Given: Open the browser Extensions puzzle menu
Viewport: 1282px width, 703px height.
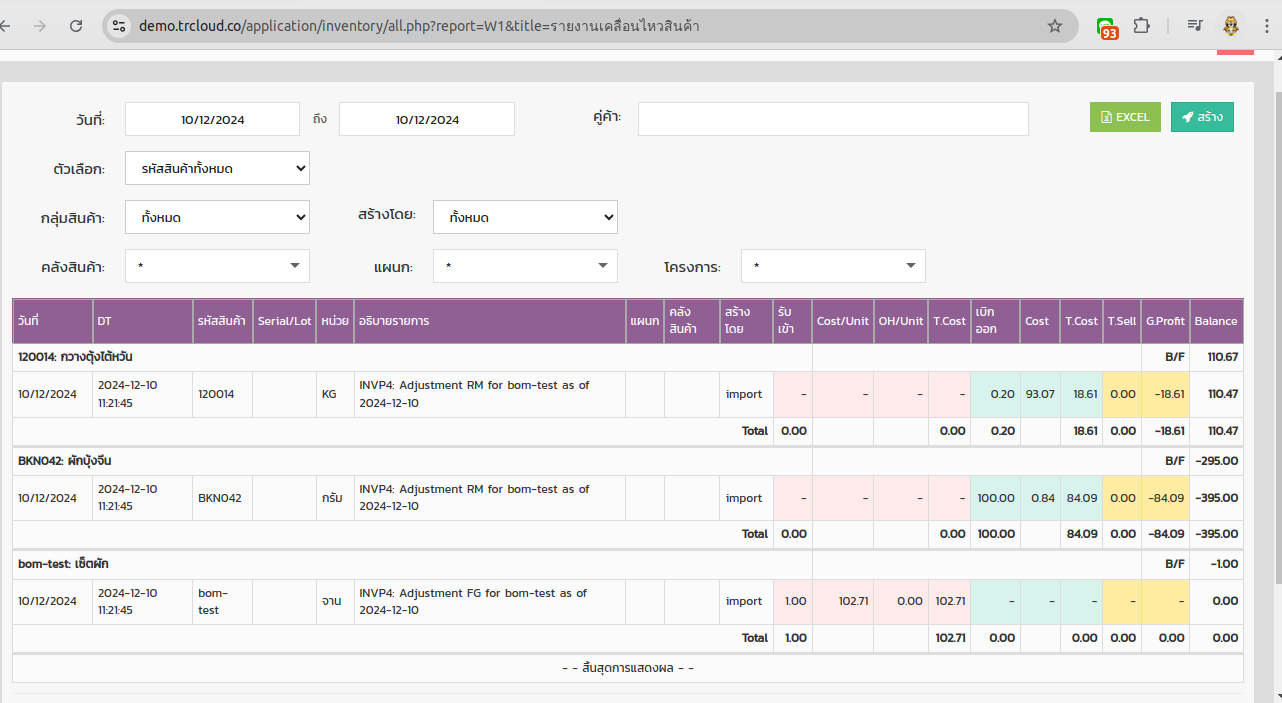Looking at the screenshot, I should 1141,26.
